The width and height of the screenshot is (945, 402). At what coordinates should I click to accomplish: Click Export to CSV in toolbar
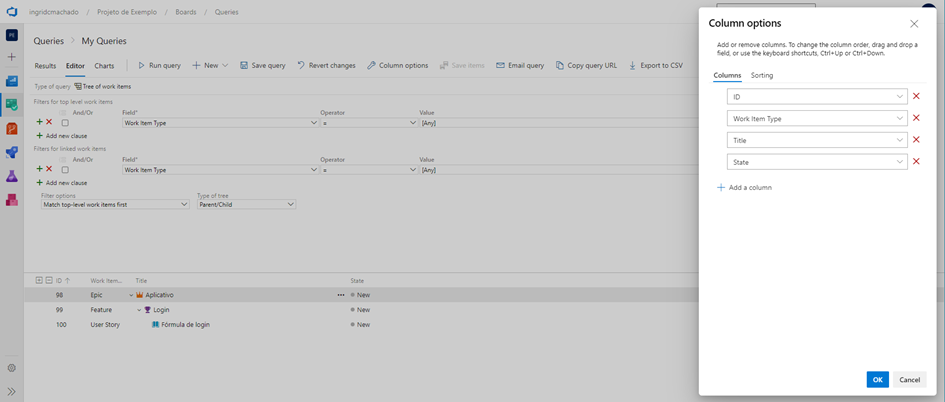pos(656,65)
